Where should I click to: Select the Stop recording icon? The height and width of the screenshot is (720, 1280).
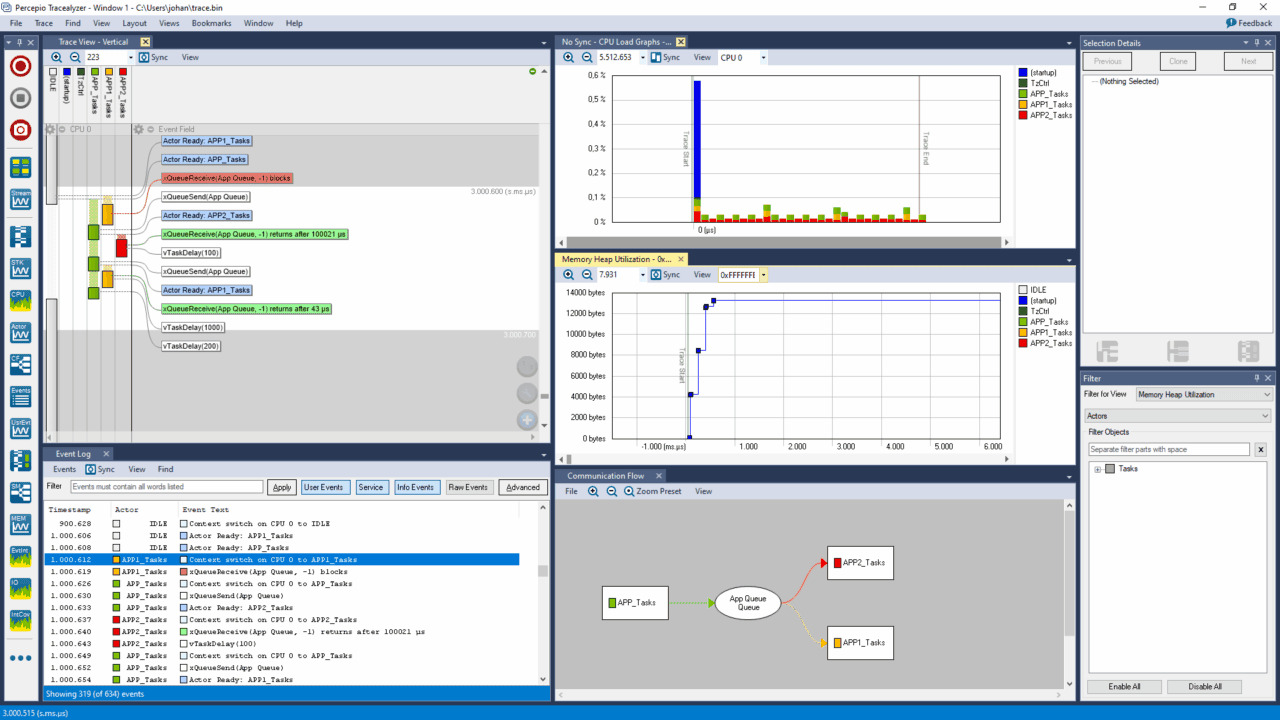click(x=20, y=96)
